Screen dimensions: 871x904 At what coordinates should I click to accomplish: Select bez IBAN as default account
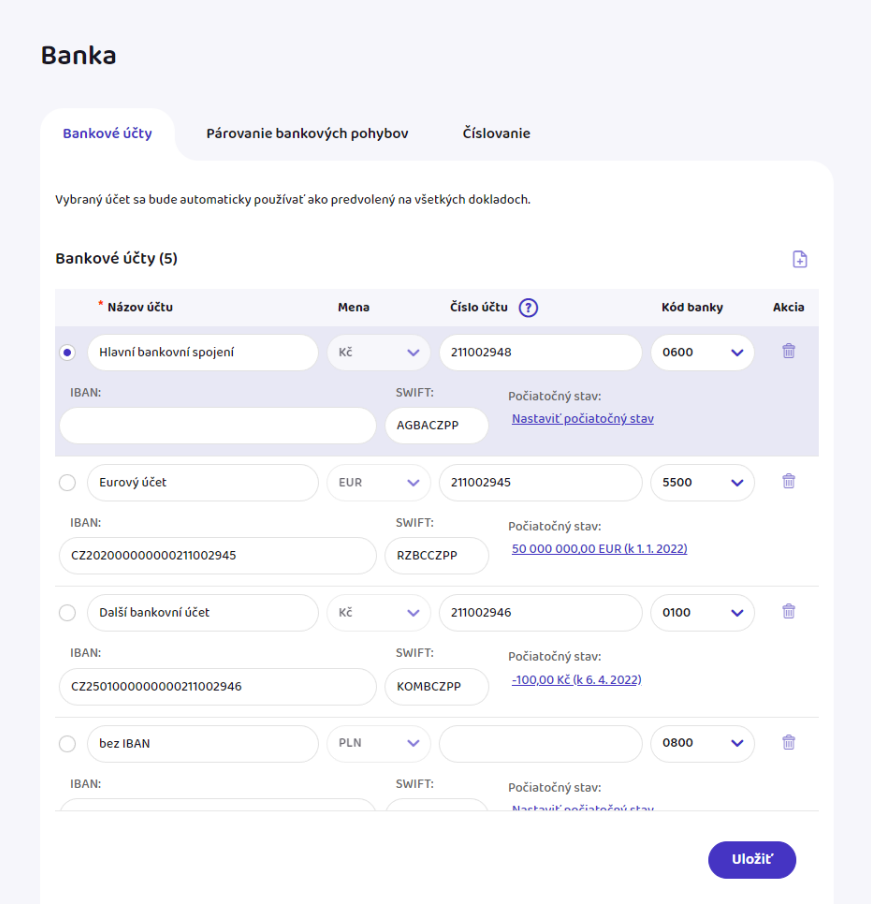click(x=67, y=744)
